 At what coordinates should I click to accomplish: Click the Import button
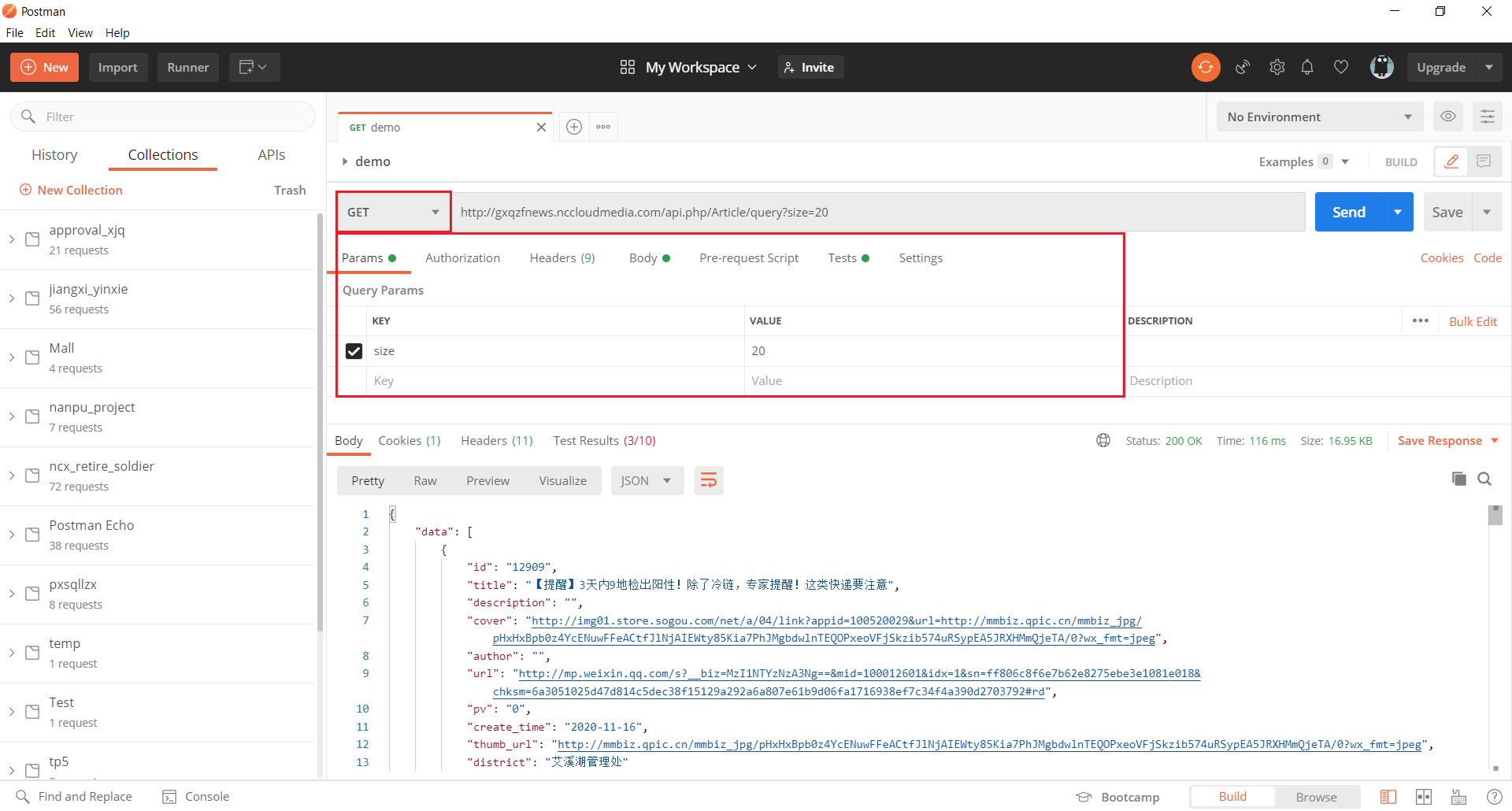coord(118,68)
